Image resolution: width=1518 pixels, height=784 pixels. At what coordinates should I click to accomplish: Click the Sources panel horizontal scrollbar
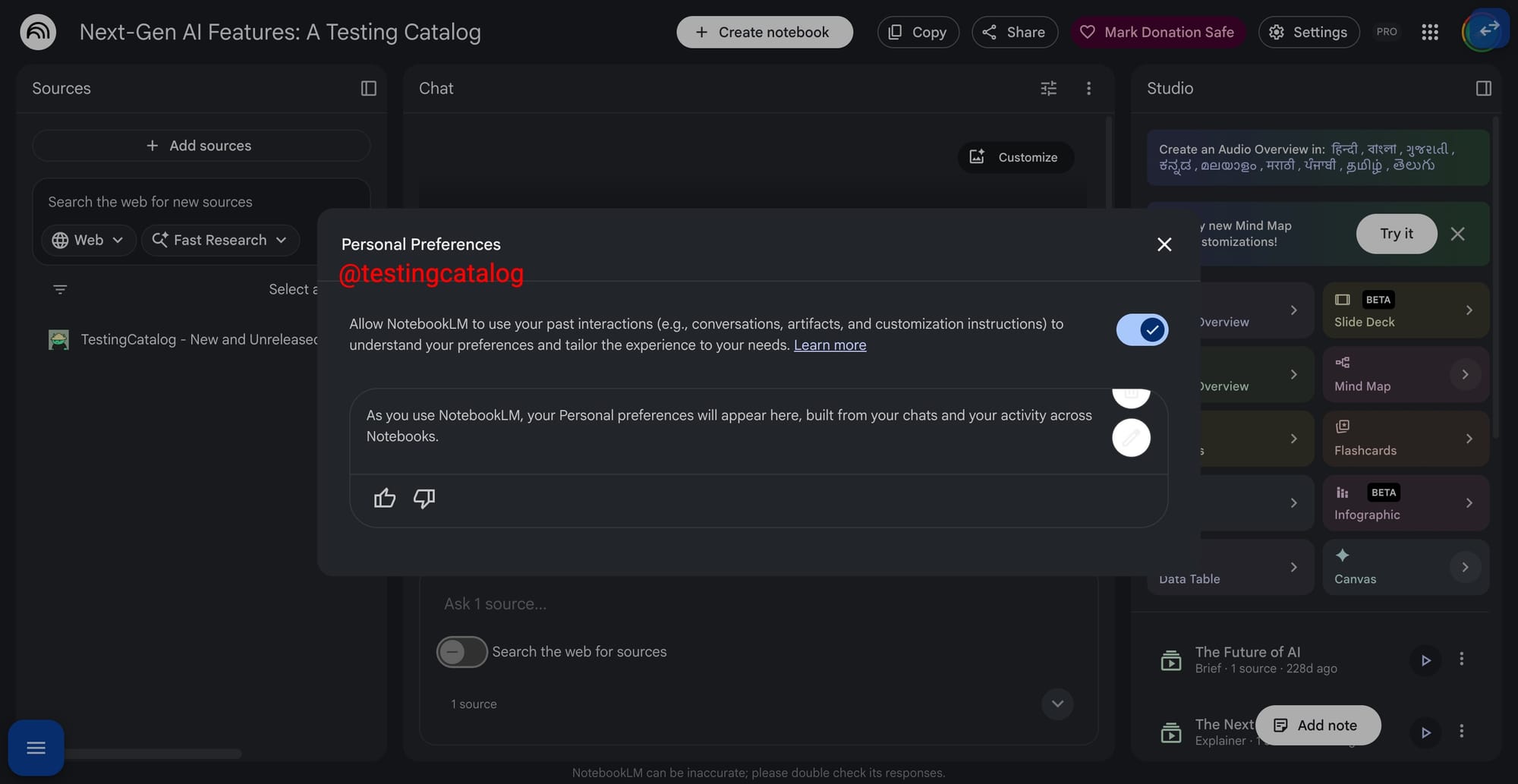pyautogui.click(x=152, y=754)
